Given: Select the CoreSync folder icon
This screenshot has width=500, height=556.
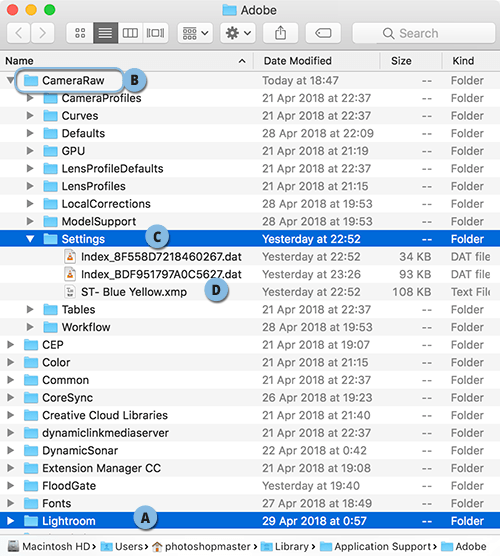Looking at the screenshot, I should point(31,397).
